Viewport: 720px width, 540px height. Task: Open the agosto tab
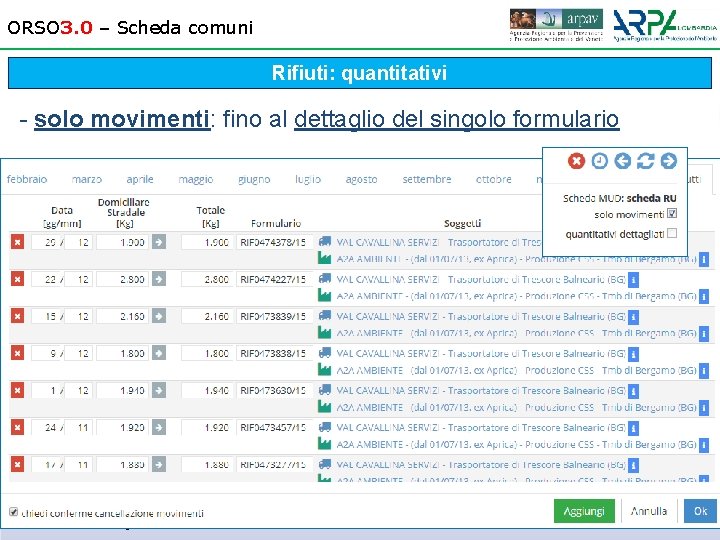[361, 179]
